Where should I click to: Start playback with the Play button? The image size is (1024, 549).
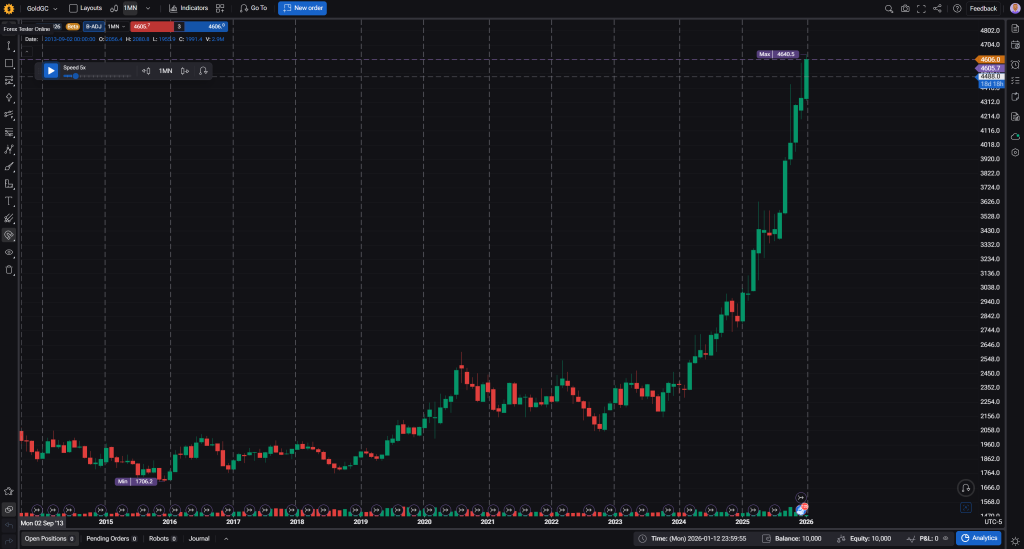tap(51, 71)
